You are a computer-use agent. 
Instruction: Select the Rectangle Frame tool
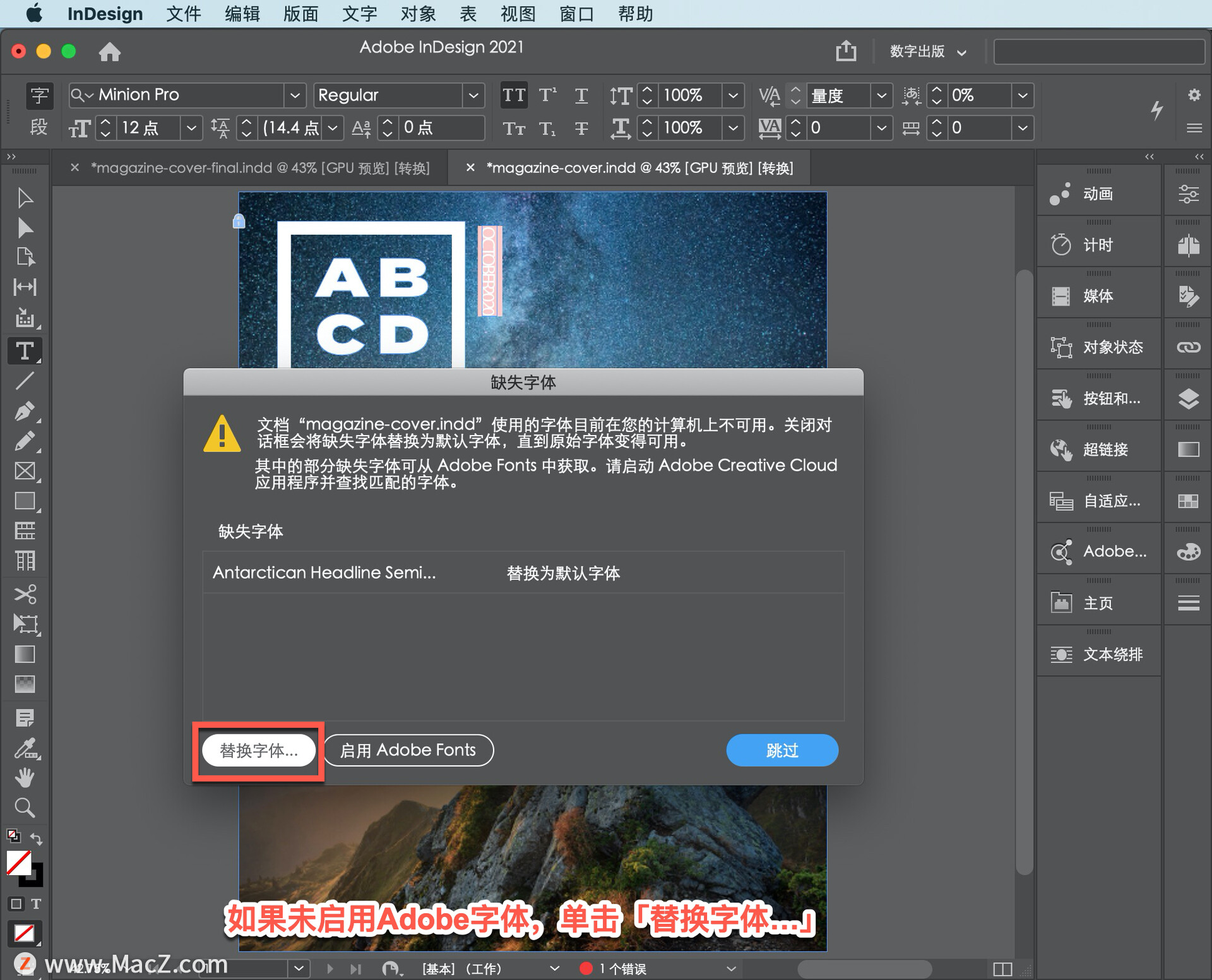[x=25, y=471]
